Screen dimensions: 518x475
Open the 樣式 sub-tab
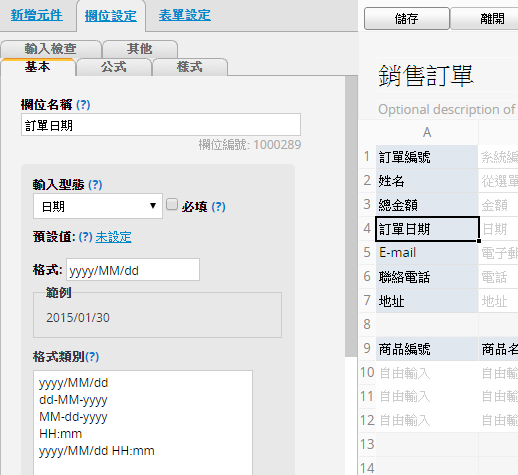point(190,67)
